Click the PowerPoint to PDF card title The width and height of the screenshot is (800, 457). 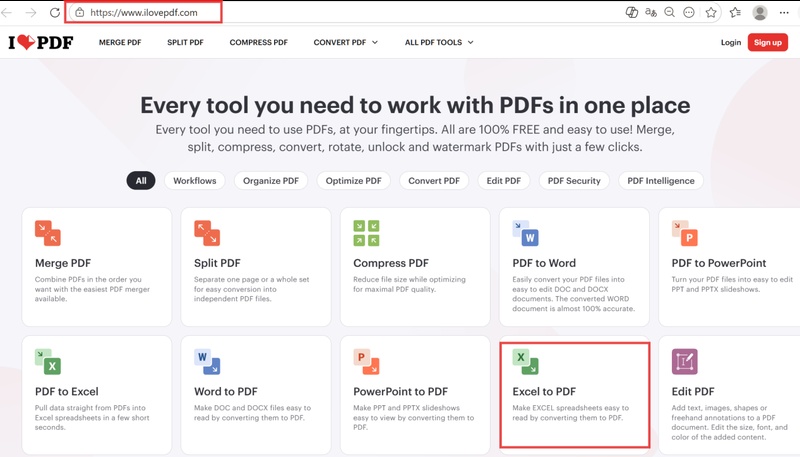(x=401, y=392)
